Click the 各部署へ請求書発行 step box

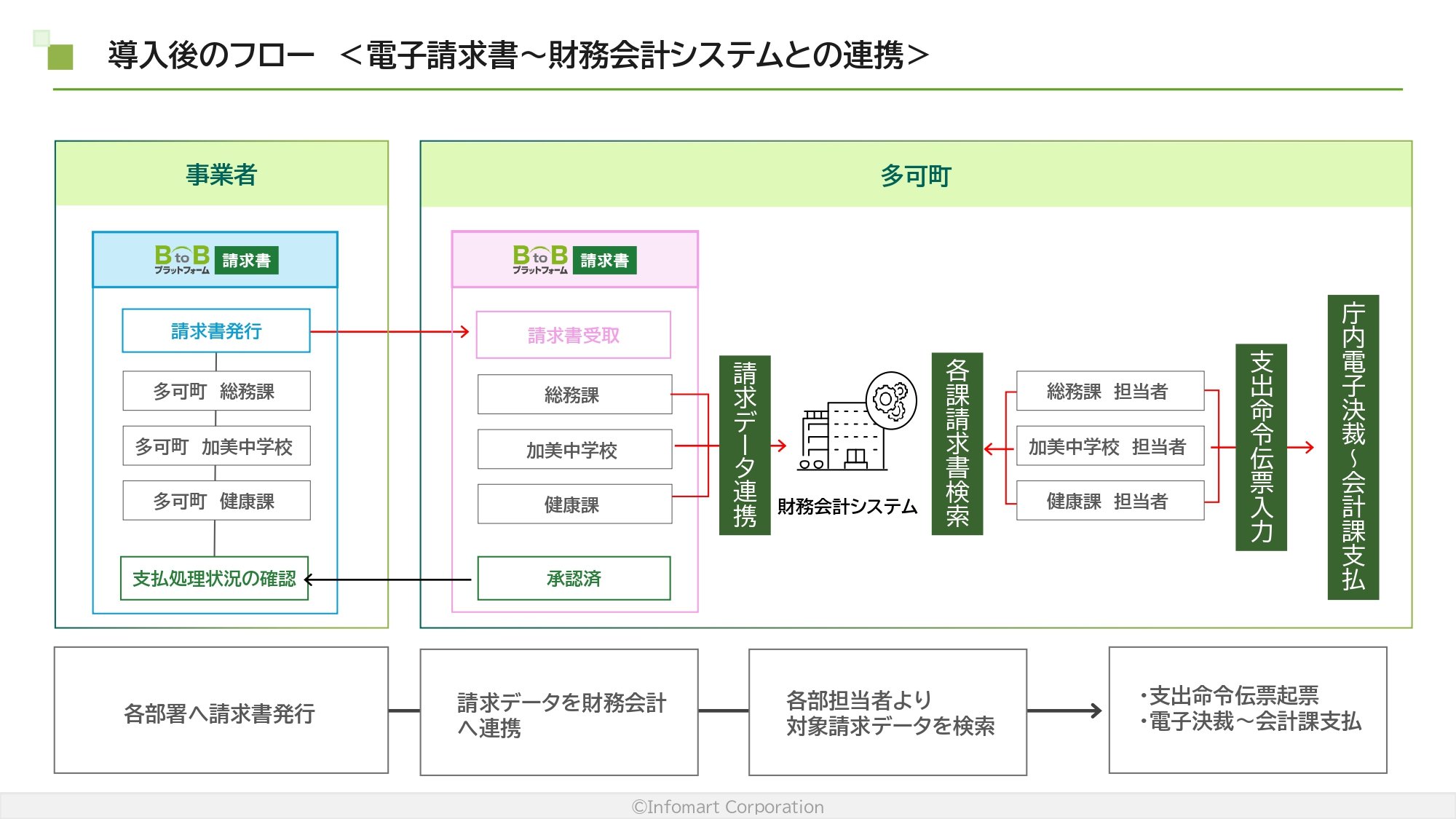coord(221,711)
